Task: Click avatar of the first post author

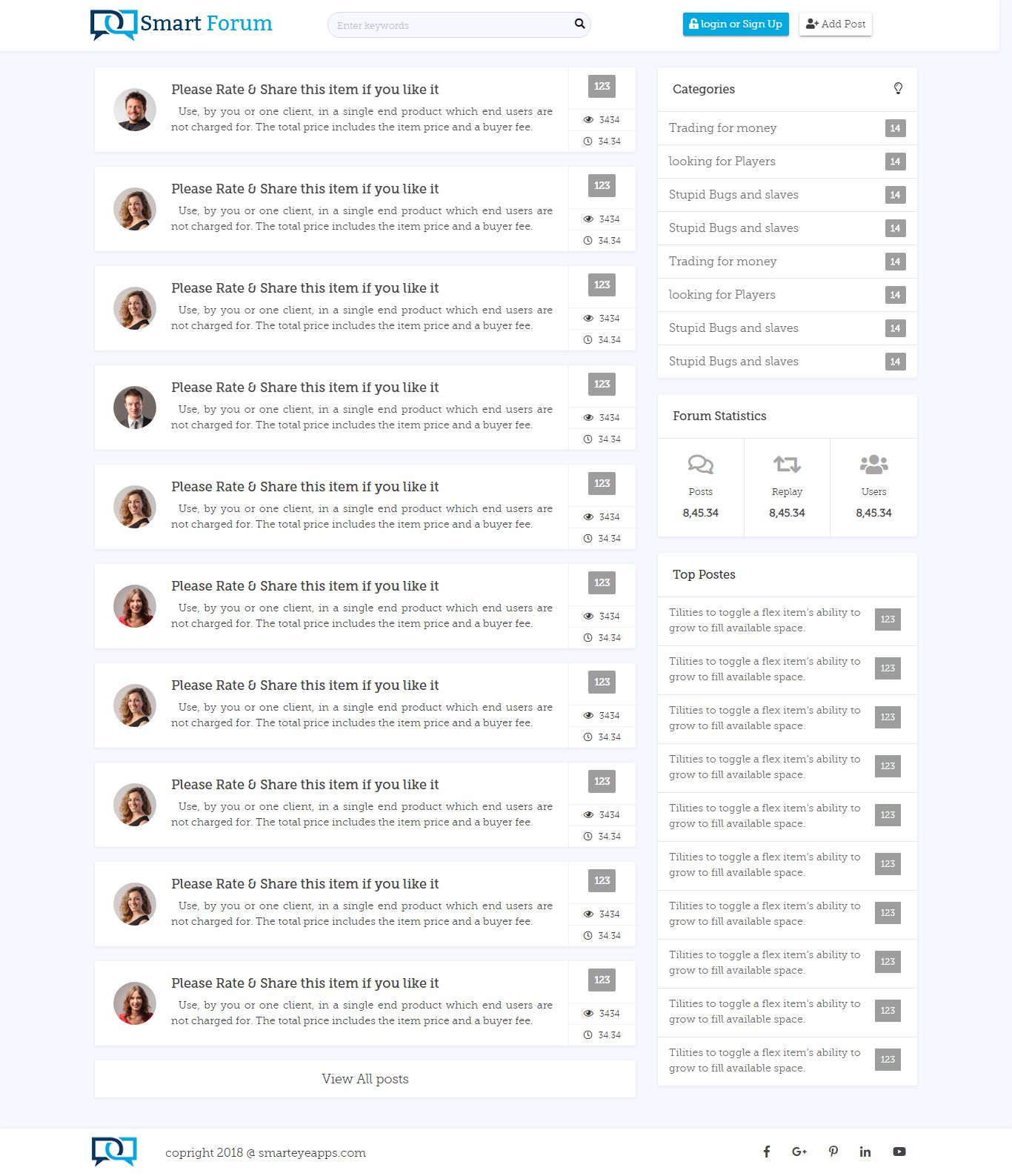Action: point(135,110)
